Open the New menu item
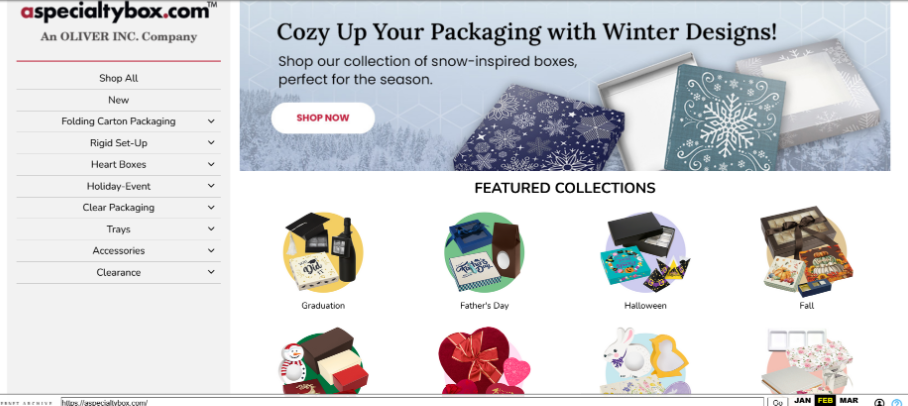This screenshot has height=406, width=908. [119, 100]
